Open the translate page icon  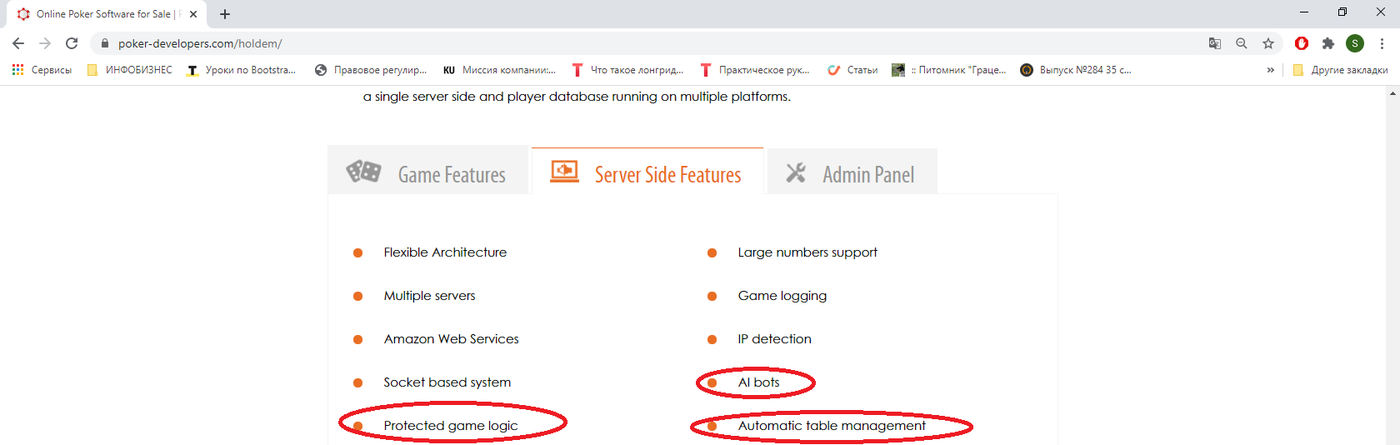1215,44
